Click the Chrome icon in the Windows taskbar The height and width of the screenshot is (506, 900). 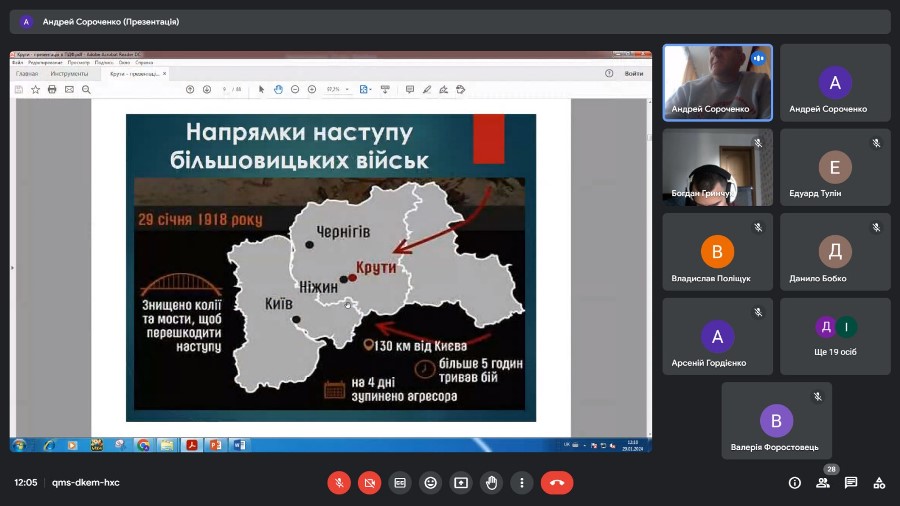[143, 445]
